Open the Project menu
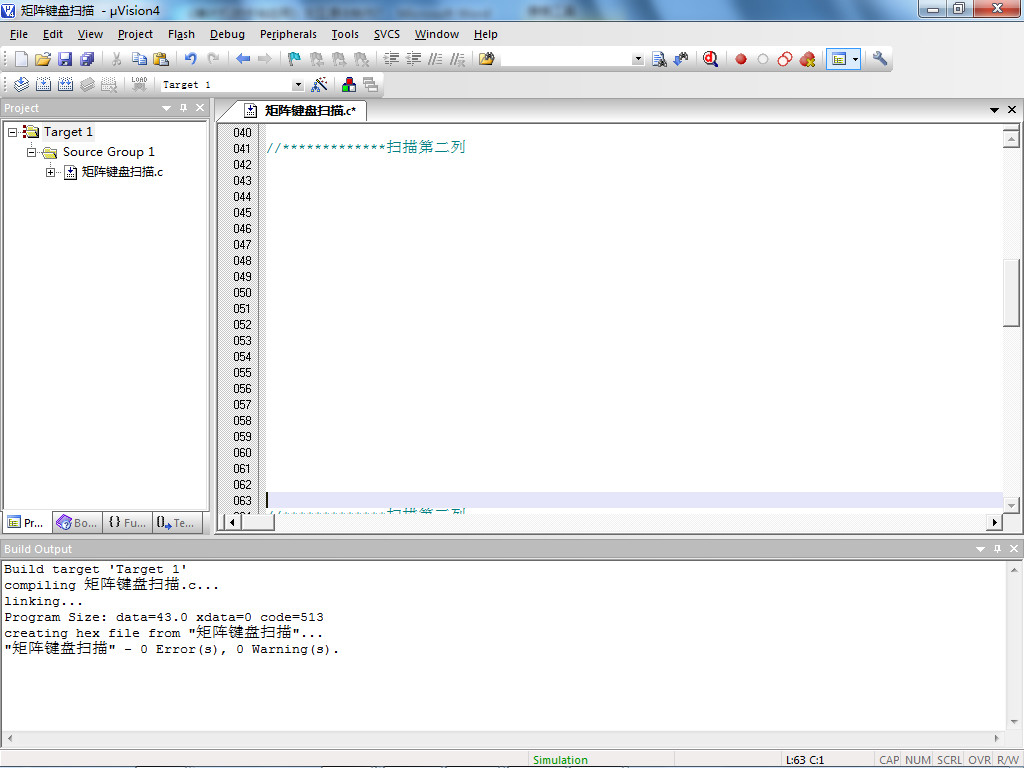Image resolution: width=1024 pixels, height=768 pixels. coord(135,35)
